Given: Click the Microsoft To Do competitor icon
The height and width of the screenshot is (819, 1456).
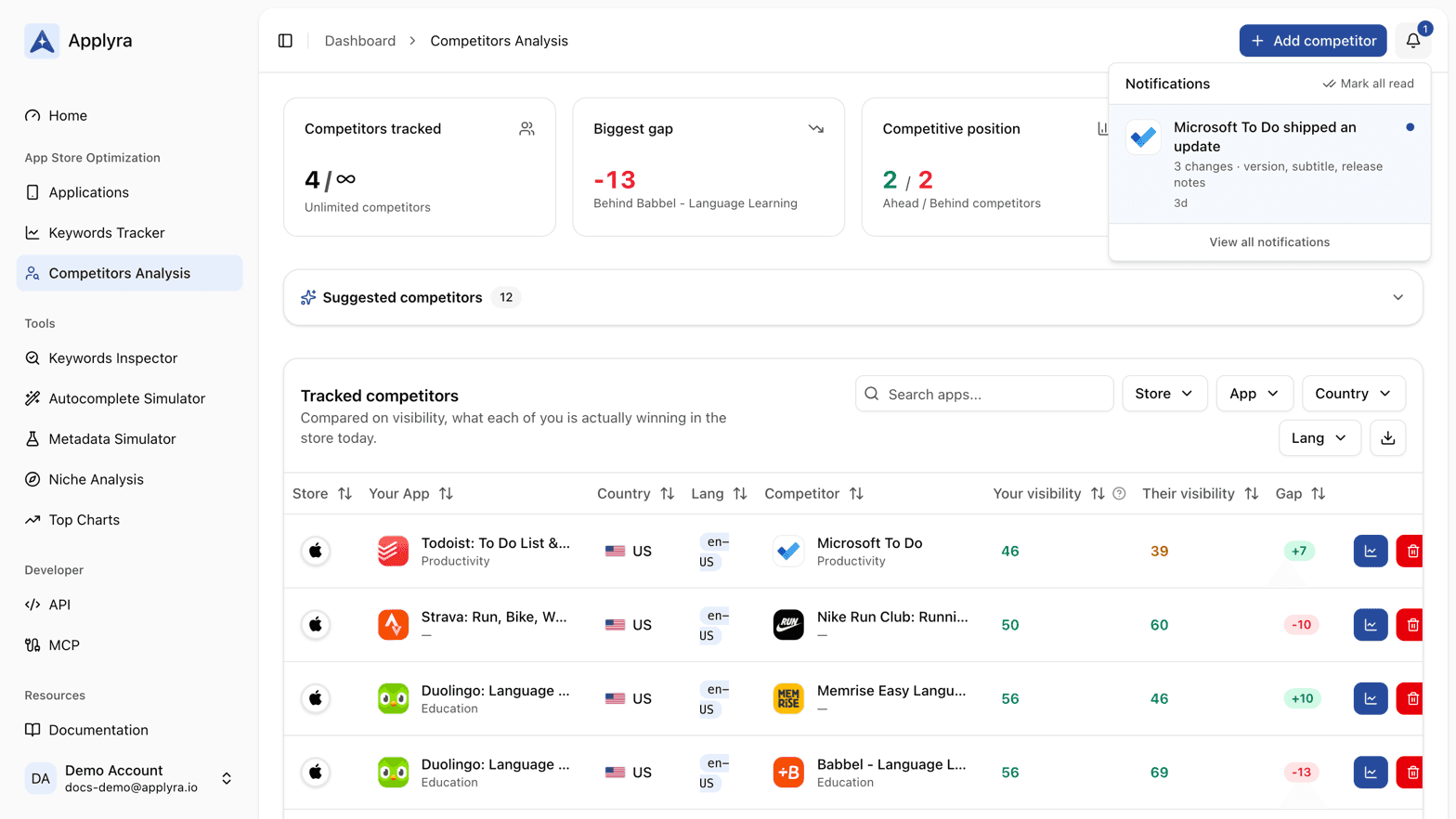Looking at the screenshot, I should coord(788,551).
